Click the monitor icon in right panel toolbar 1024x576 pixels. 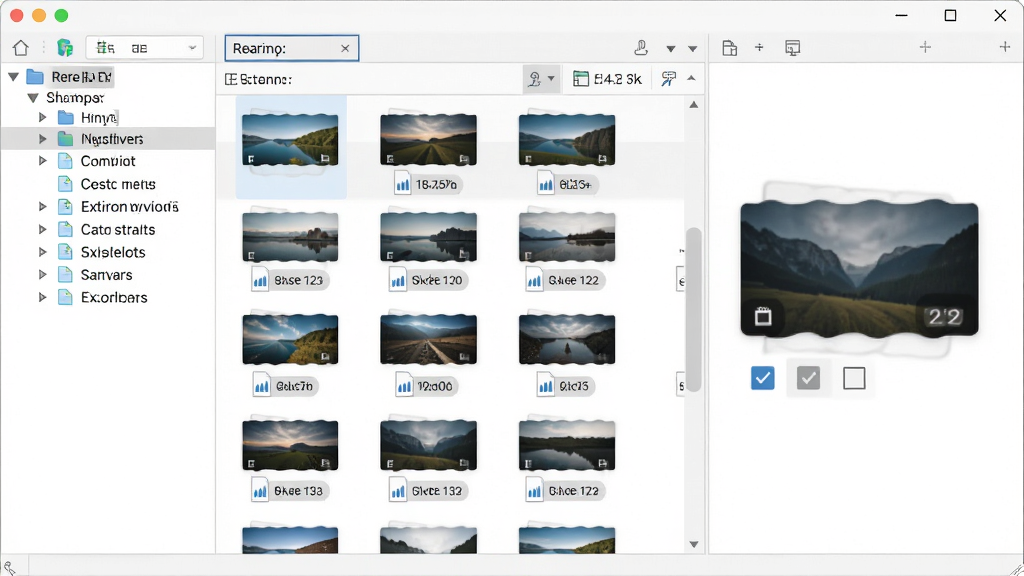793,48
